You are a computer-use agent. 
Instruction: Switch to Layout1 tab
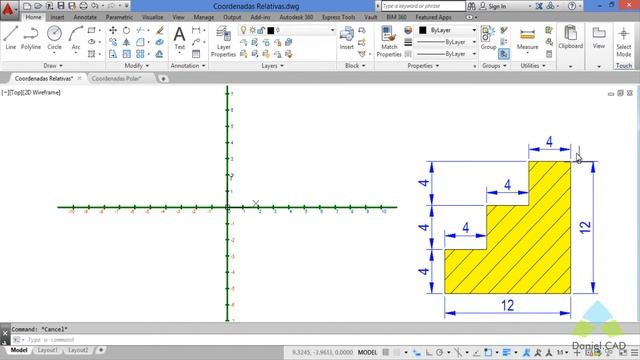(x=47, y=350)
